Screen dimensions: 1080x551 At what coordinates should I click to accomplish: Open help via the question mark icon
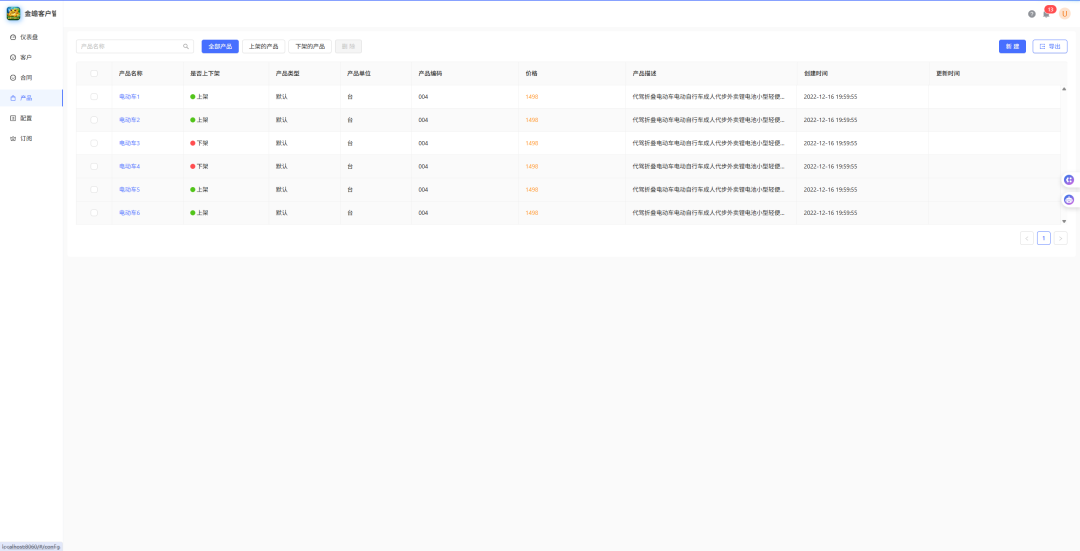pyautogui.click(x=1032, y=14)
